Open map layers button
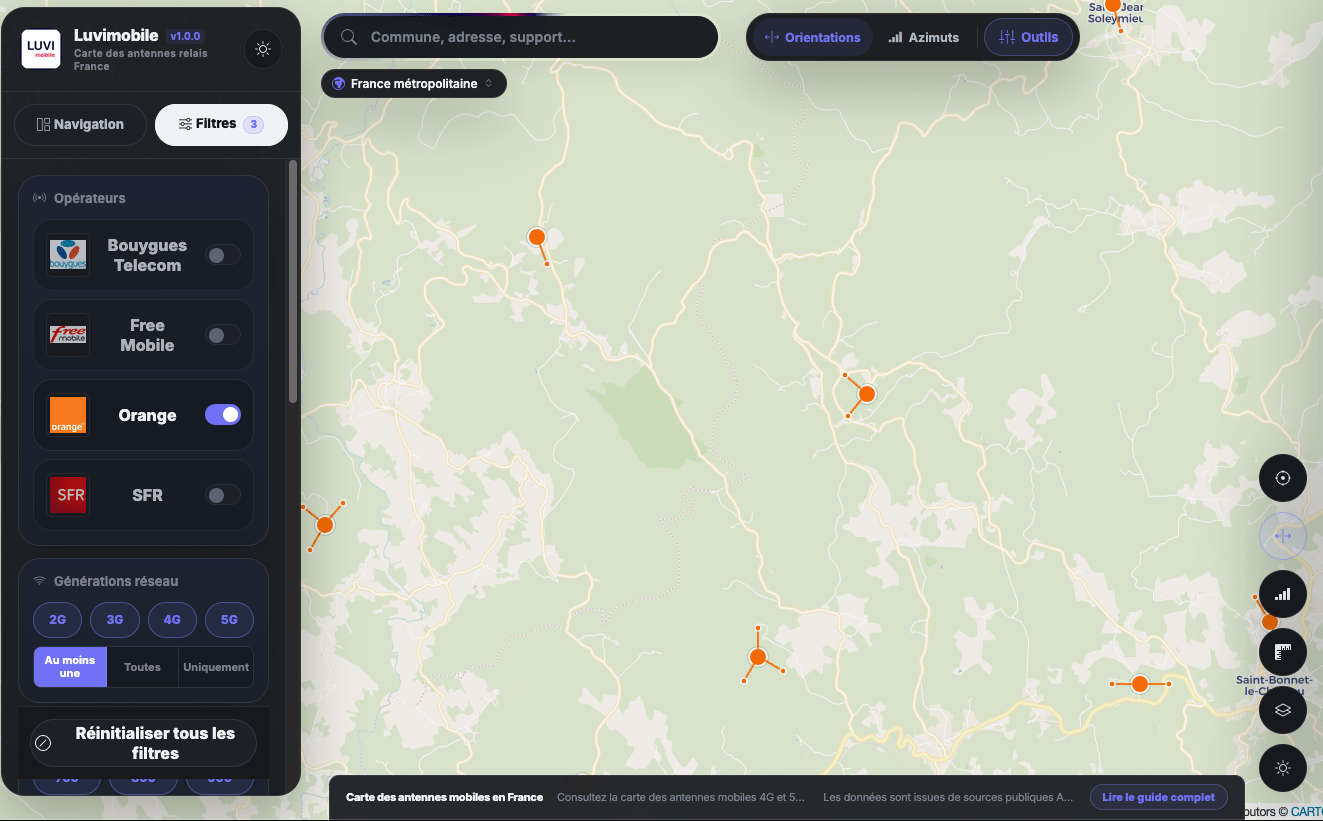This screenshot has width=1323, height=821. (1283, 710)
